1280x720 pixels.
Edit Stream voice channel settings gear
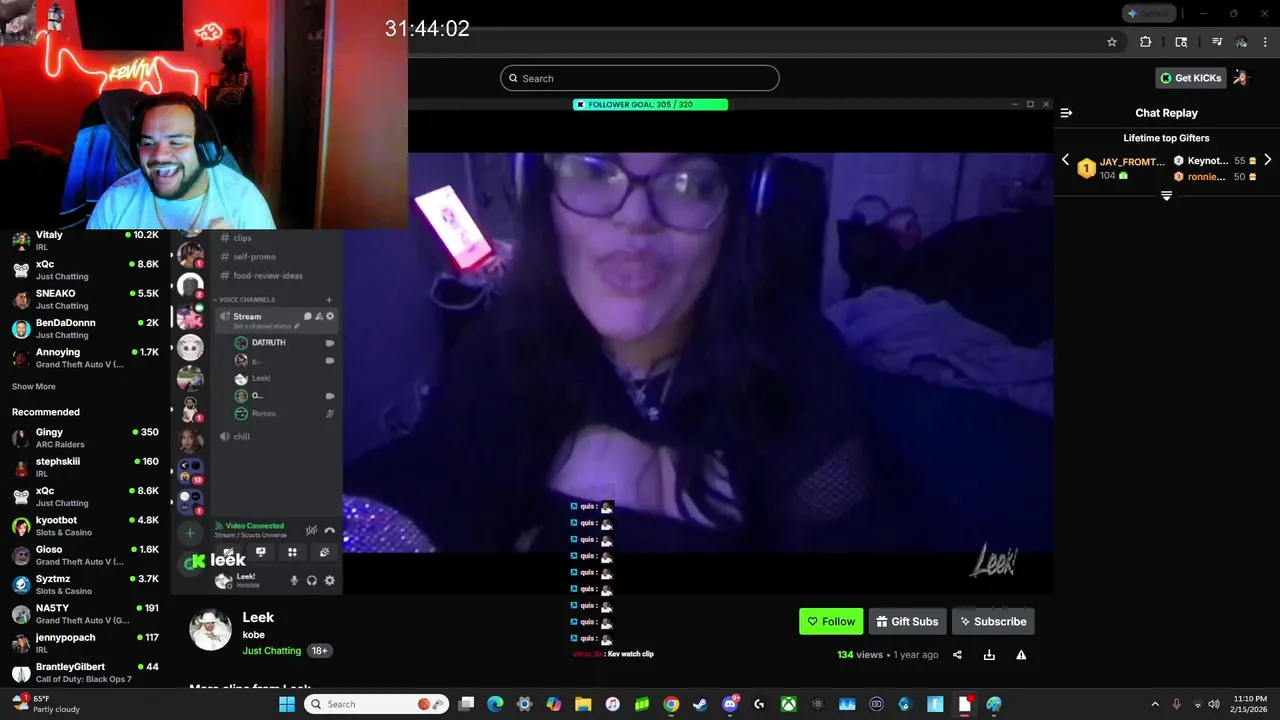(330, 316)
